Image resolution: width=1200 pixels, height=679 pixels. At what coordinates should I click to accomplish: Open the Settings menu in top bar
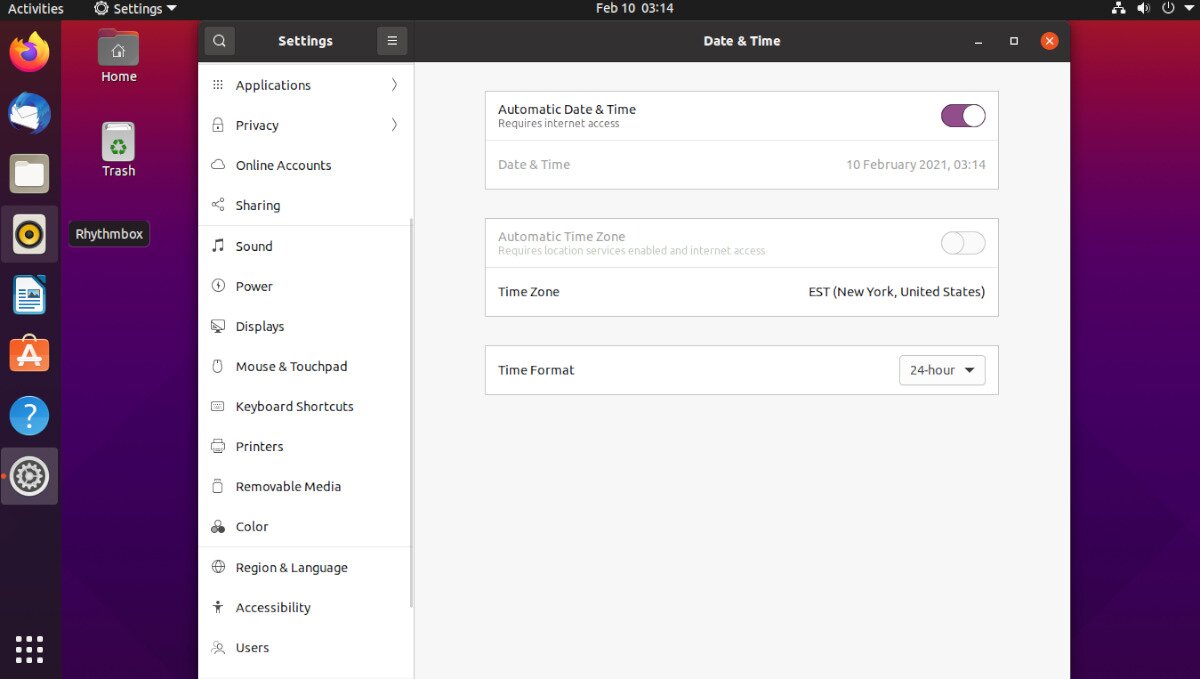pos(135,8)
